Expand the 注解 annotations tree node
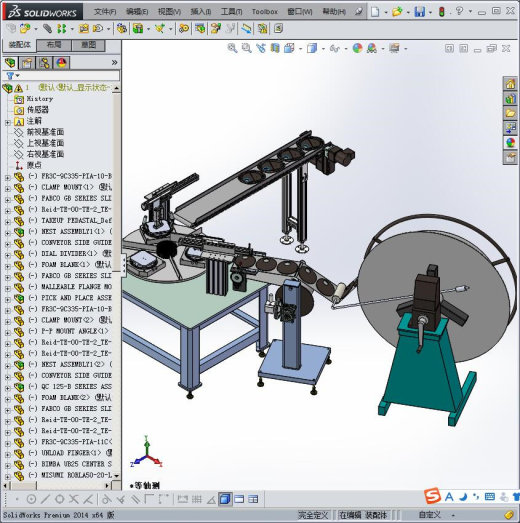 (x=8, y=122)
